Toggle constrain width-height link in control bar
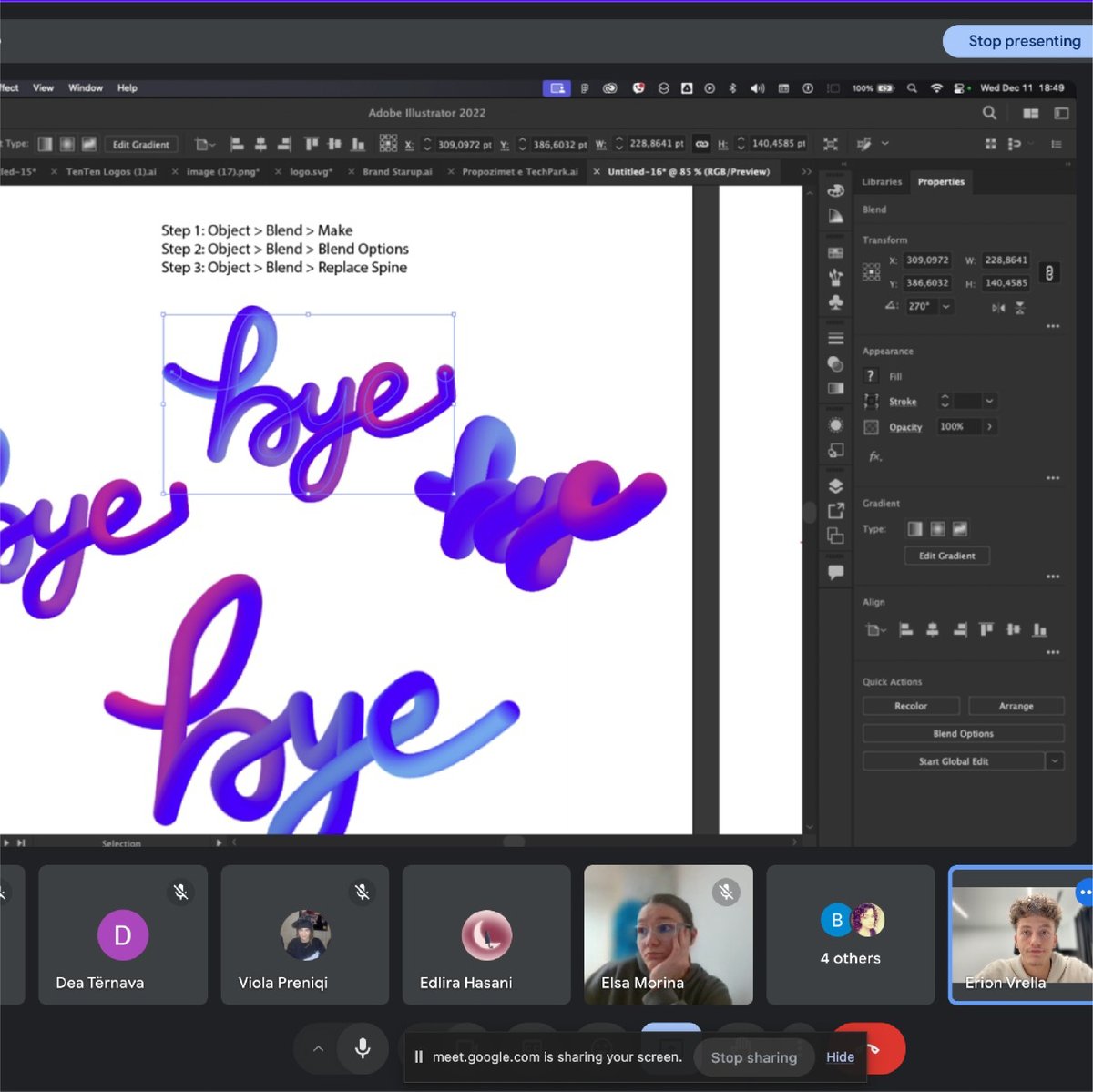This screenshot has height=1092, width=1093. click(701, 144)
